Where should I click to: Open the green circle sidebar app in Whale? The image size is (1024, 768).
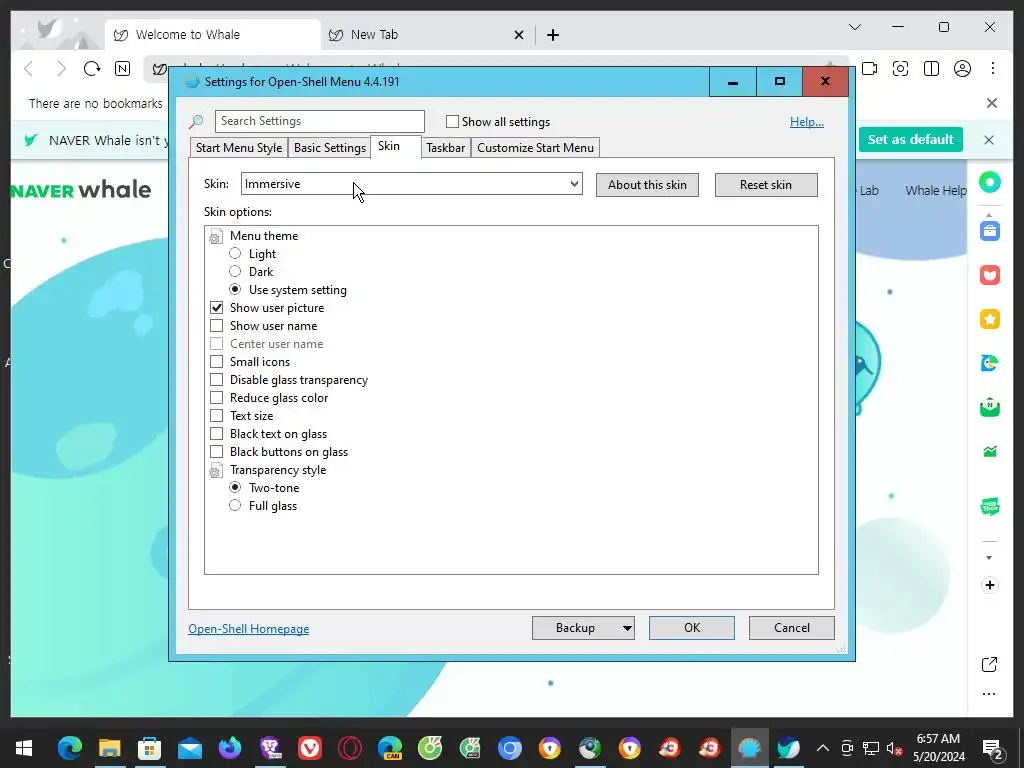(x=989, y=182)
